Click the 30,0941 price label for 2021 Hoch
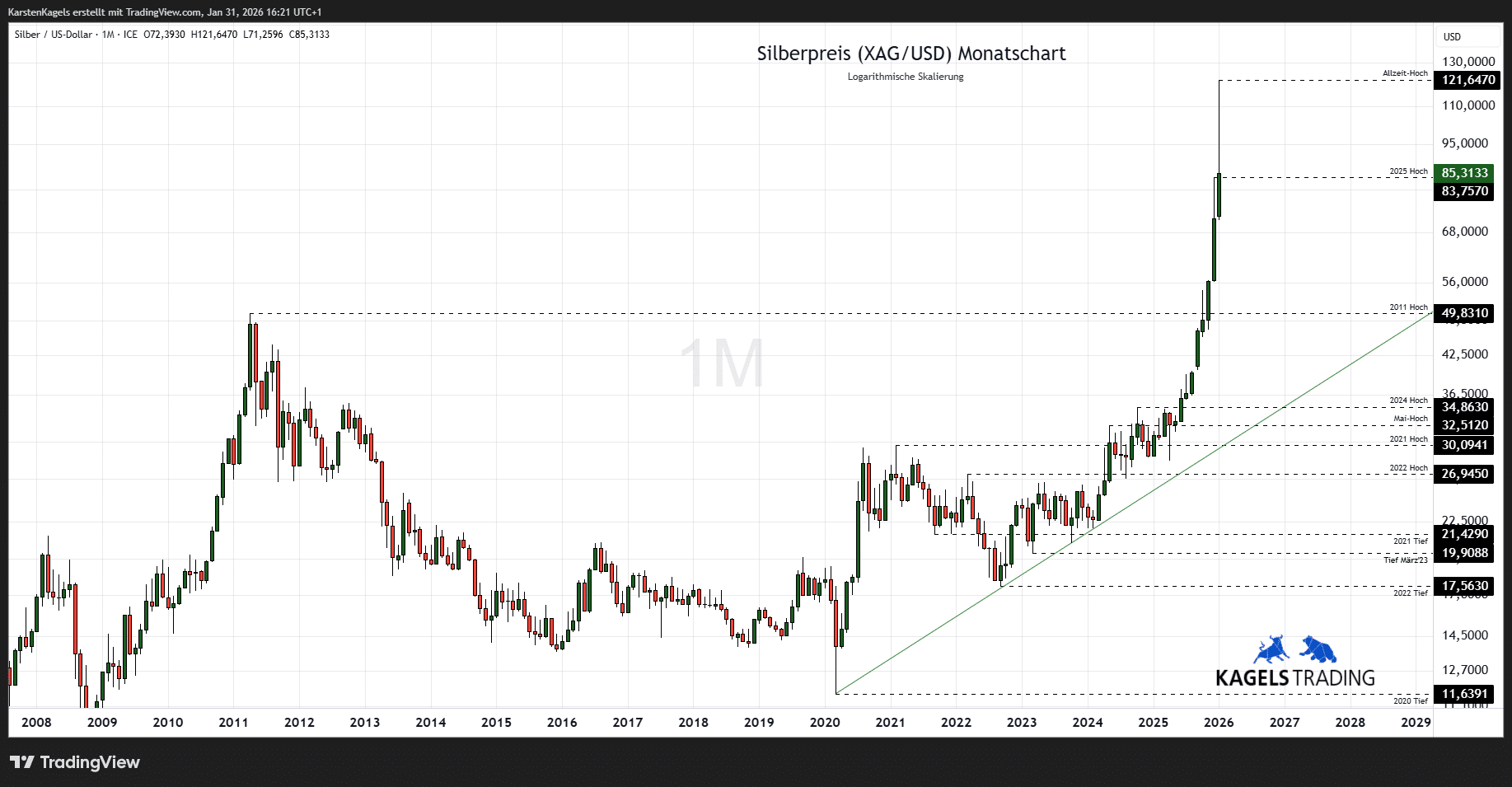Image resolution: width=1512 pixels, height=787 pixels. pyautogui.click(x=1465, y=445)
